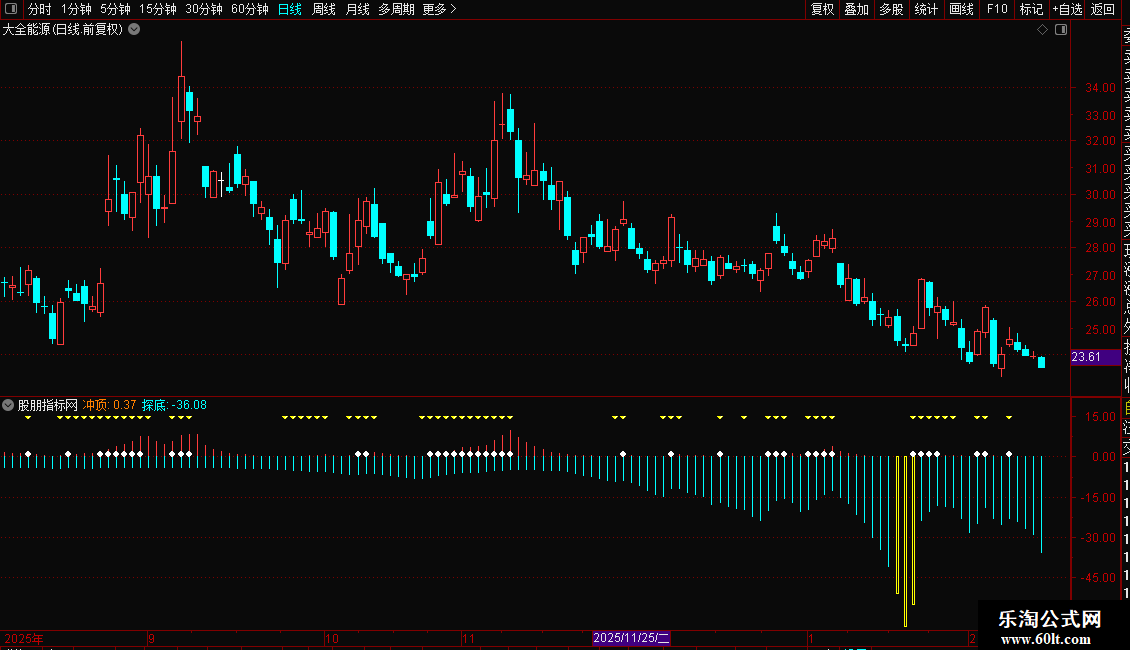
Task: Click the 2025年 label on time axis
Action: tap(24, 638)
